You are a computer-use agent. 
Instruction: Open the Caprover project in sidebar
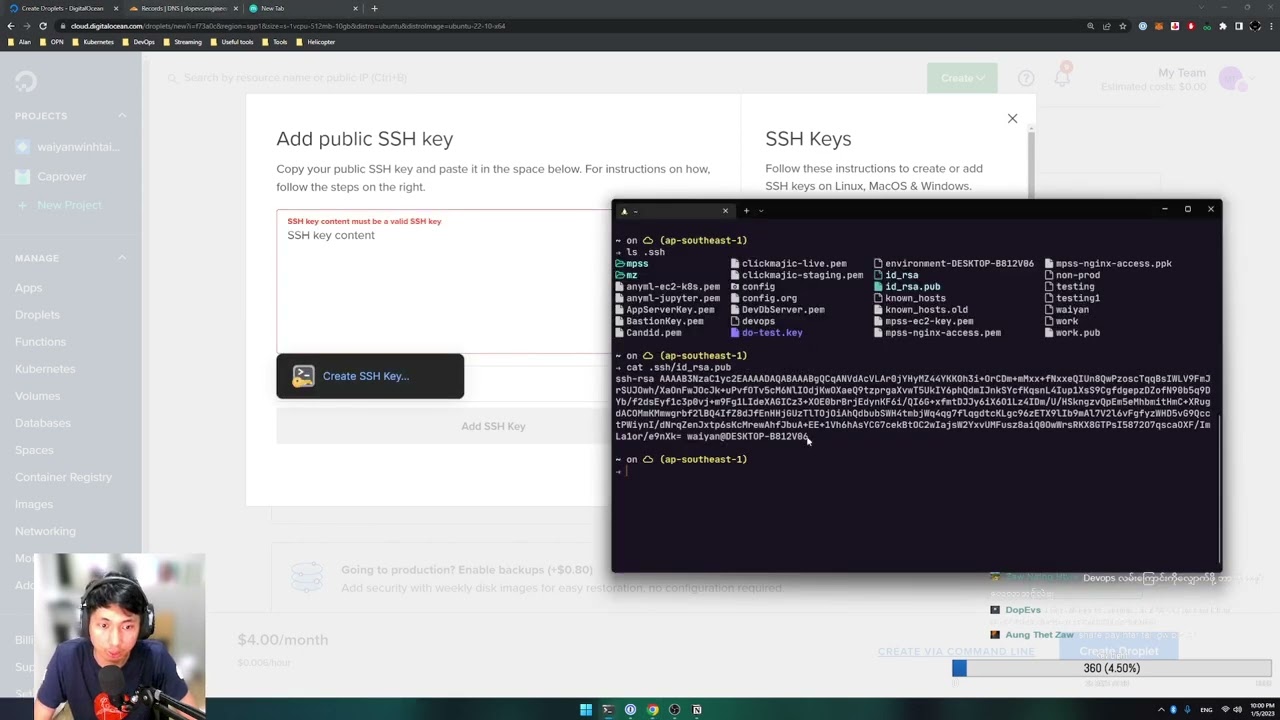tap(61, 177)
